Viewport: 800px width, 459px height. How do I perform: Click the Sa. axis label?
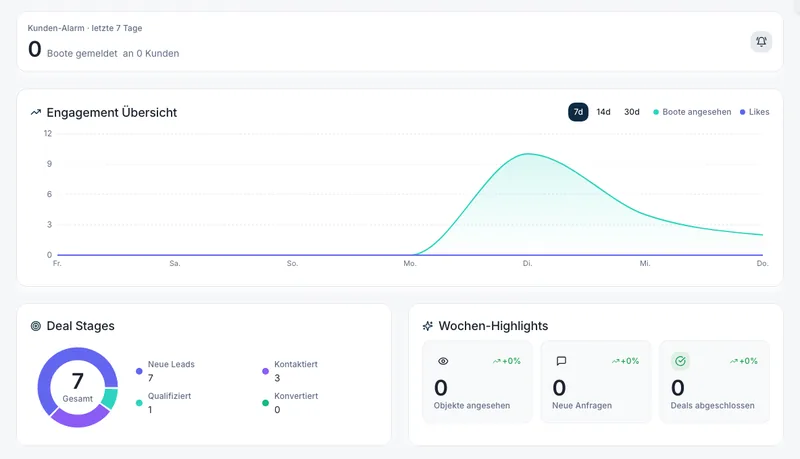point(175,264)
